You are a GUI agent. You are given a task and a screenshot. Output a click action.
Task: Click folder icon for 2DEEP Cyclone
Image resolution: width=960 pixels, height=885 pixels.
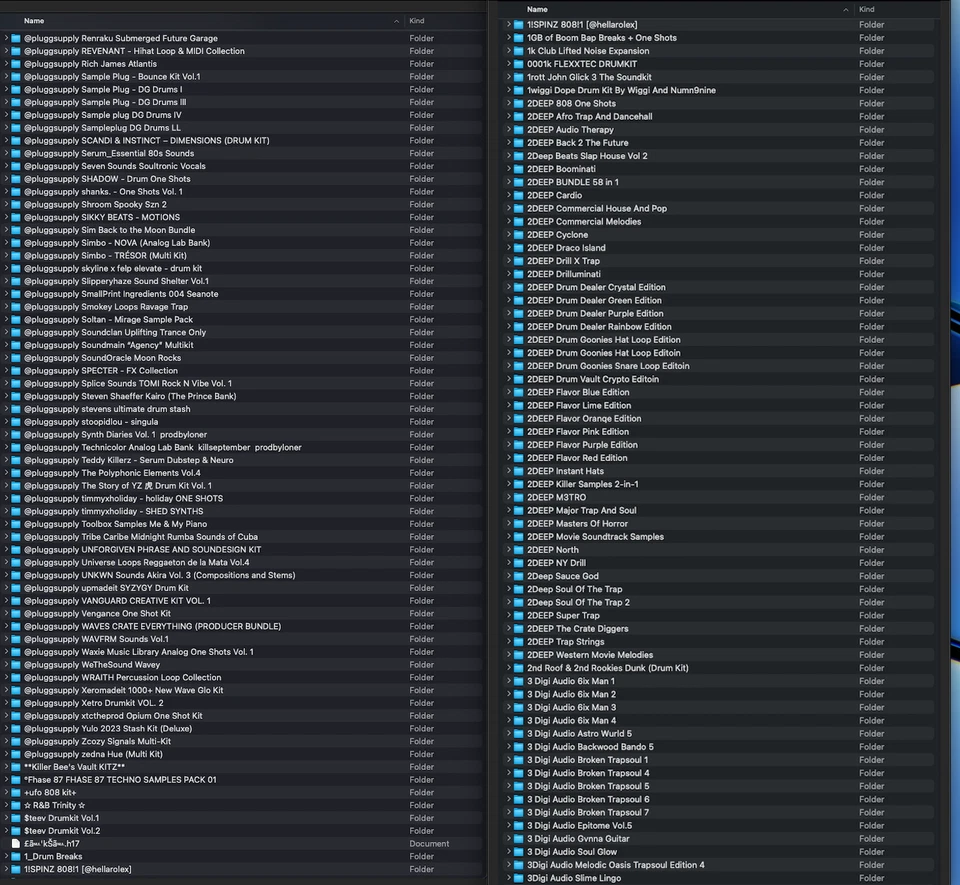pos(519,235)
